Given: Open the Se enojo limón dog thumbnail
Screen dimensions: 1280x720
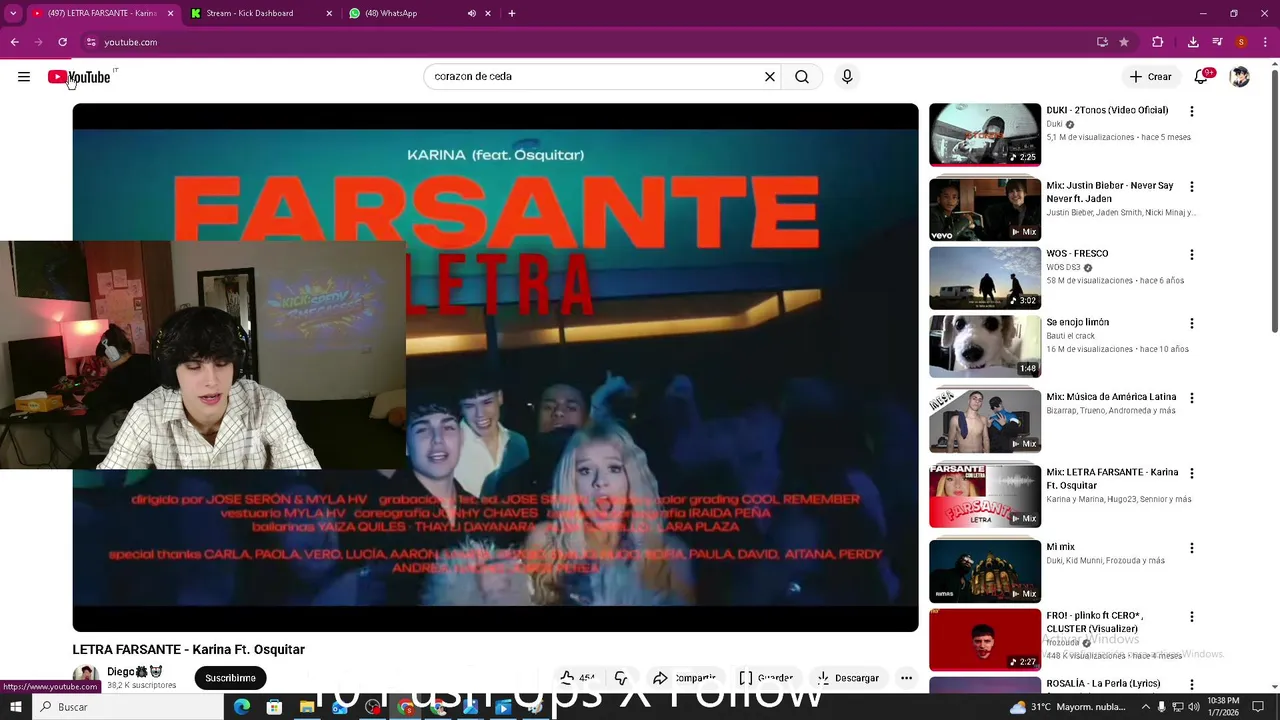Looking at the screenshot, I should tap(985, 347).
